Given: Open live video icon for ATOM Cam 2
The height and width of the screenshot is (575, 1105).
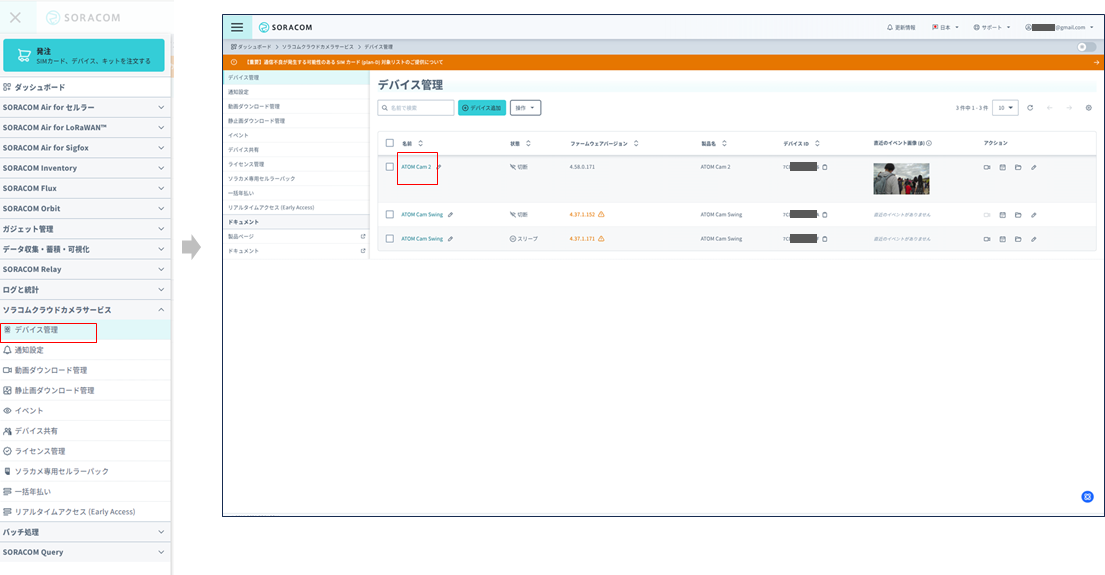Looking at the screenshot, I should [987, 168].
